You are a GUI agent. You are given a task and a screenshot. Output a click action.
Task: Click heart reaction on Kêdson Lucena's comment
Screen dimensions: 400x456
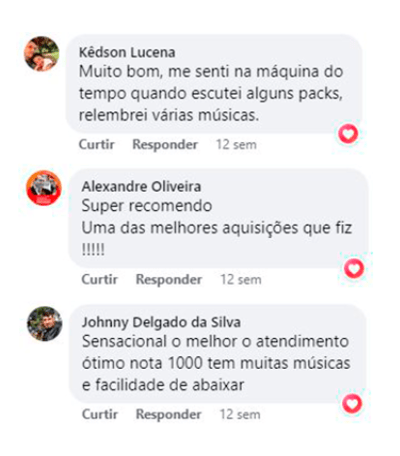(x=348, y=134)
